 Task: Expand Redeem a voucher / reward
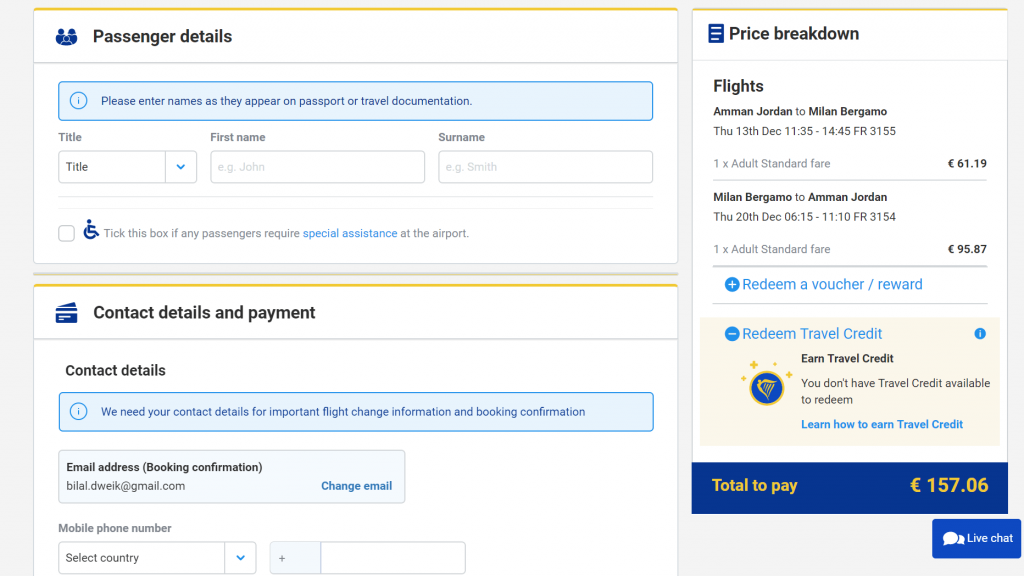(822, 285)
